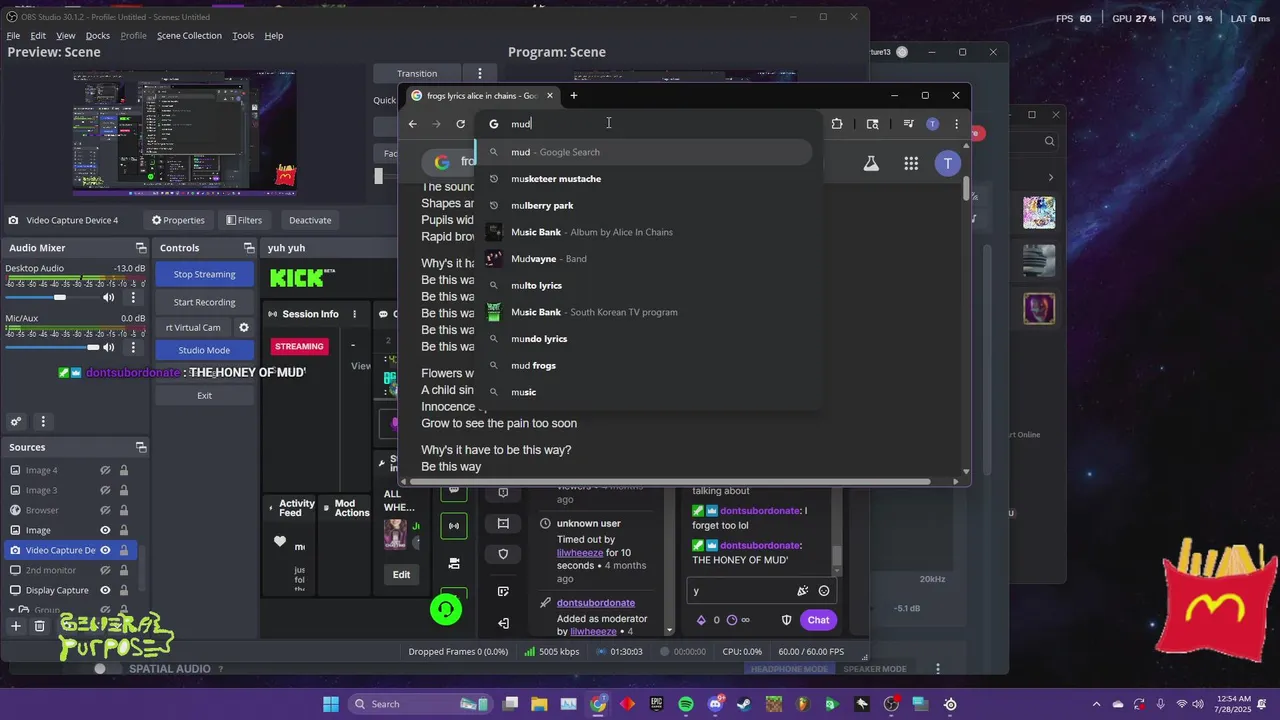Open Session Info options menu
The height and width of the screenshot is (720, 1280).
click(354, 314)
